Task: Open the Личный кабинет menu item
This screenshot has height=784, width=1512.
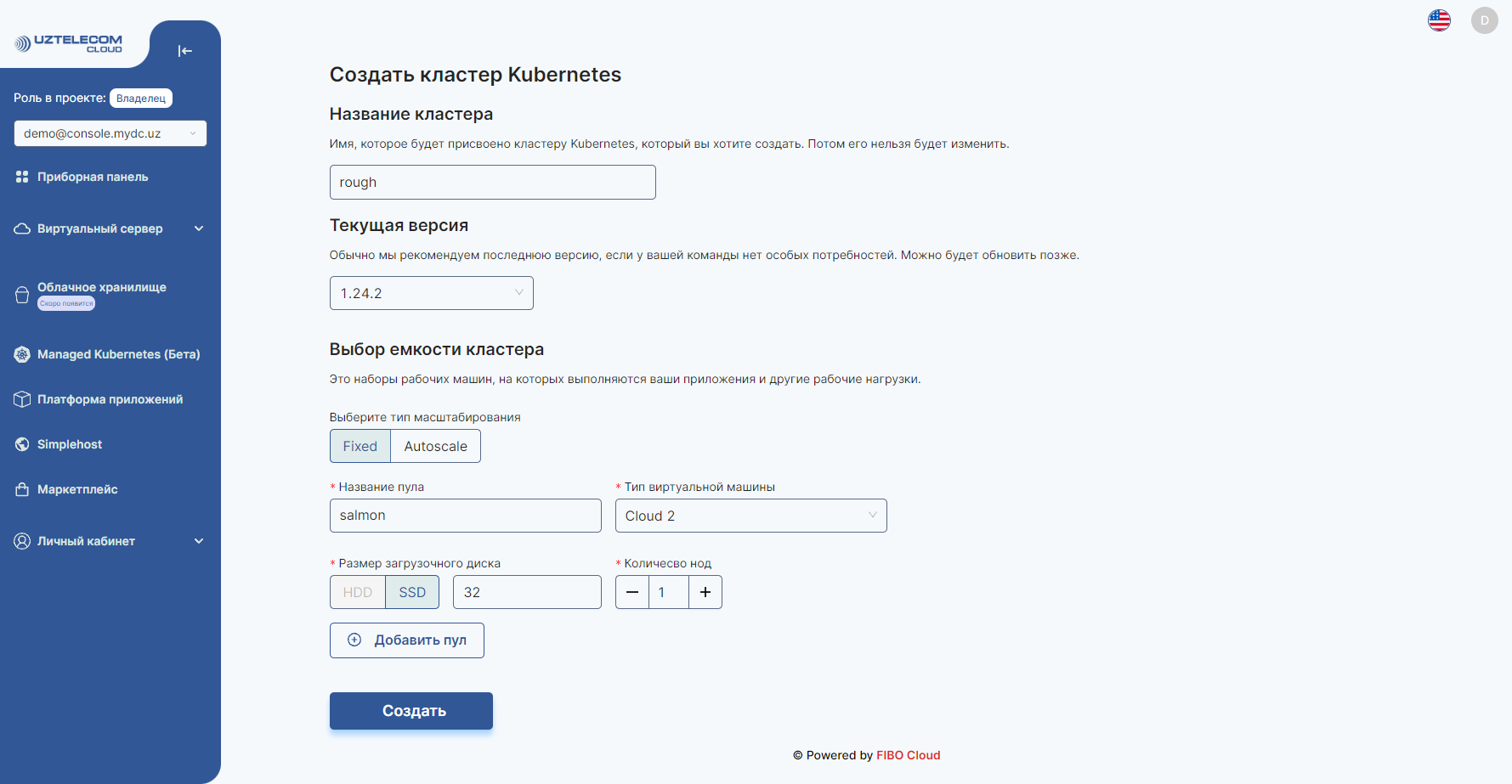Action: coord(87,541)
